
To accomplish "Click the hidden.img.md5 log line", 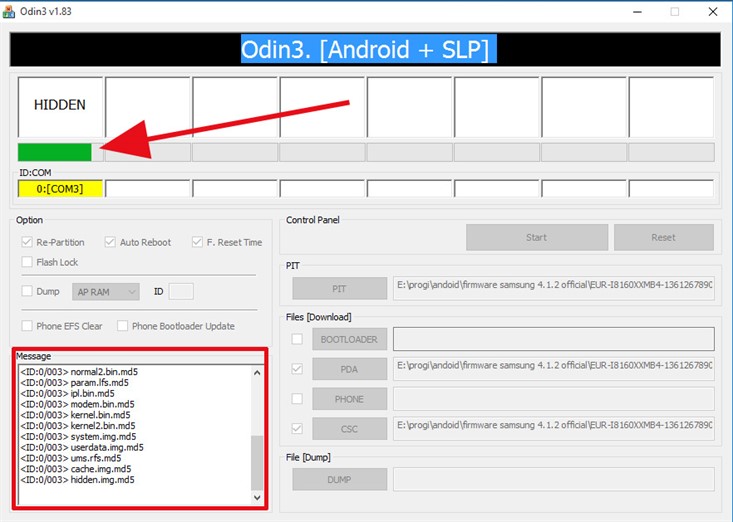I will (x=77, y=479).
